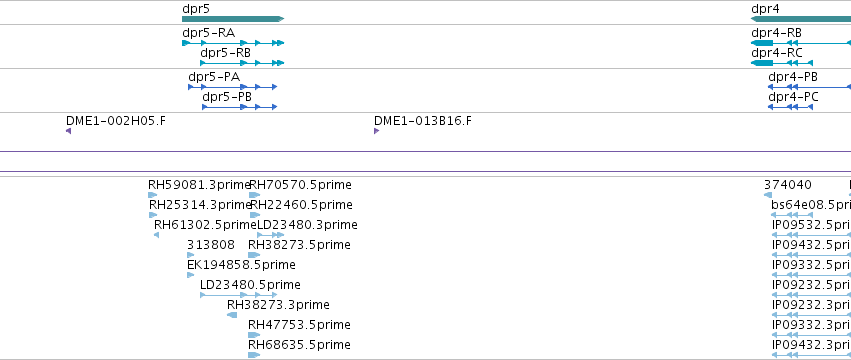Select the IP09532.5prime alignment feature
The width and height of the screenshot is (851, 360).
(811, 235)
